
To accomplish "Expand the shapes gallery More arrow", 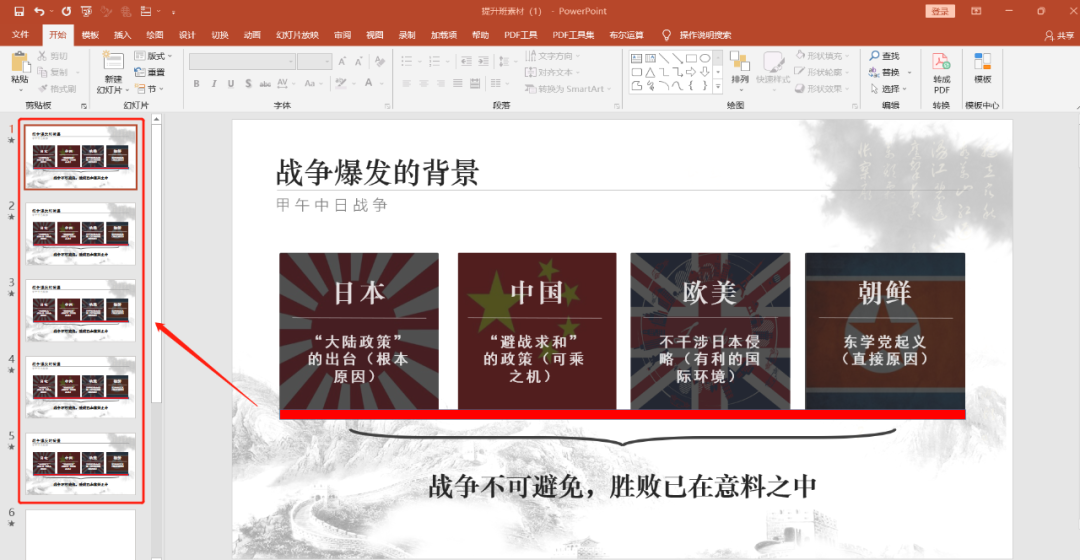I will 718,87.
